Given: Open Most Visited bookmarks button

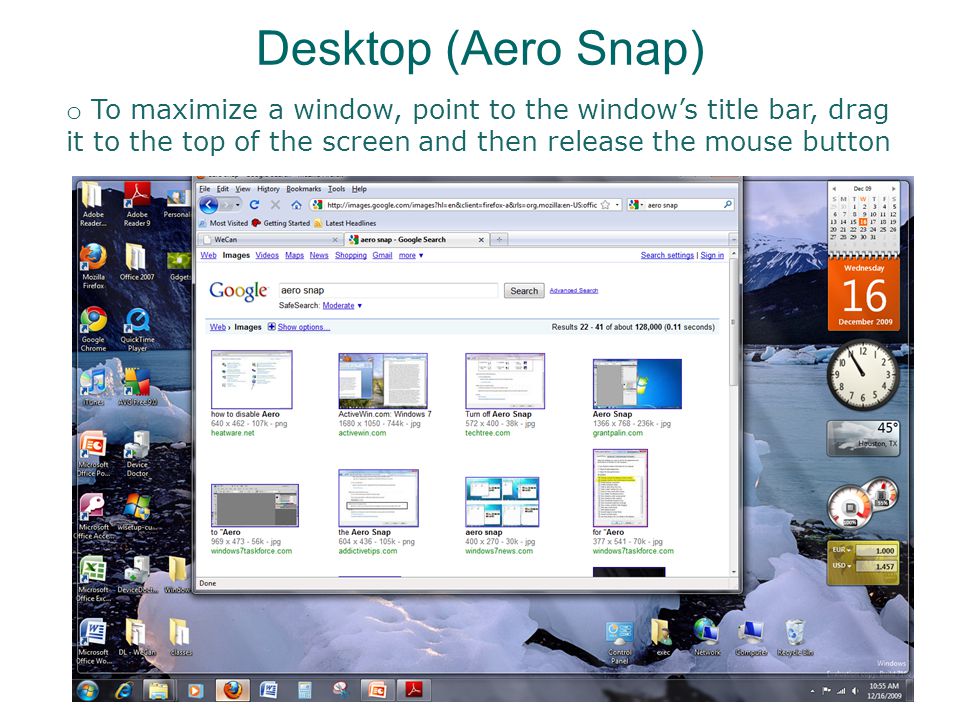Looking at the screenshot, I should point(223,223).
